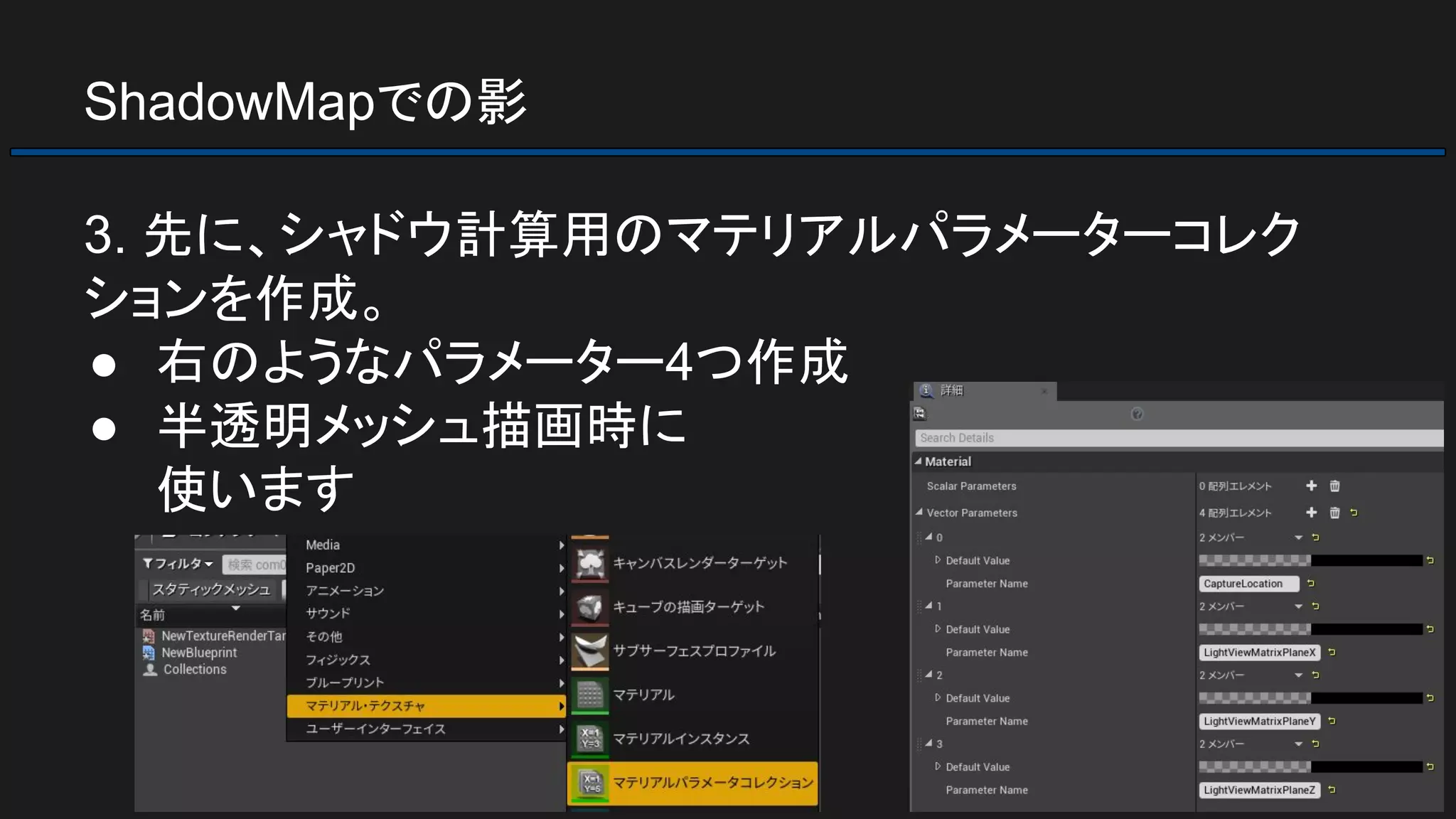This screenshot has height=819, width=1456.
Task: Collapse vector parameter element 3
Action: (x=928, y=743)
